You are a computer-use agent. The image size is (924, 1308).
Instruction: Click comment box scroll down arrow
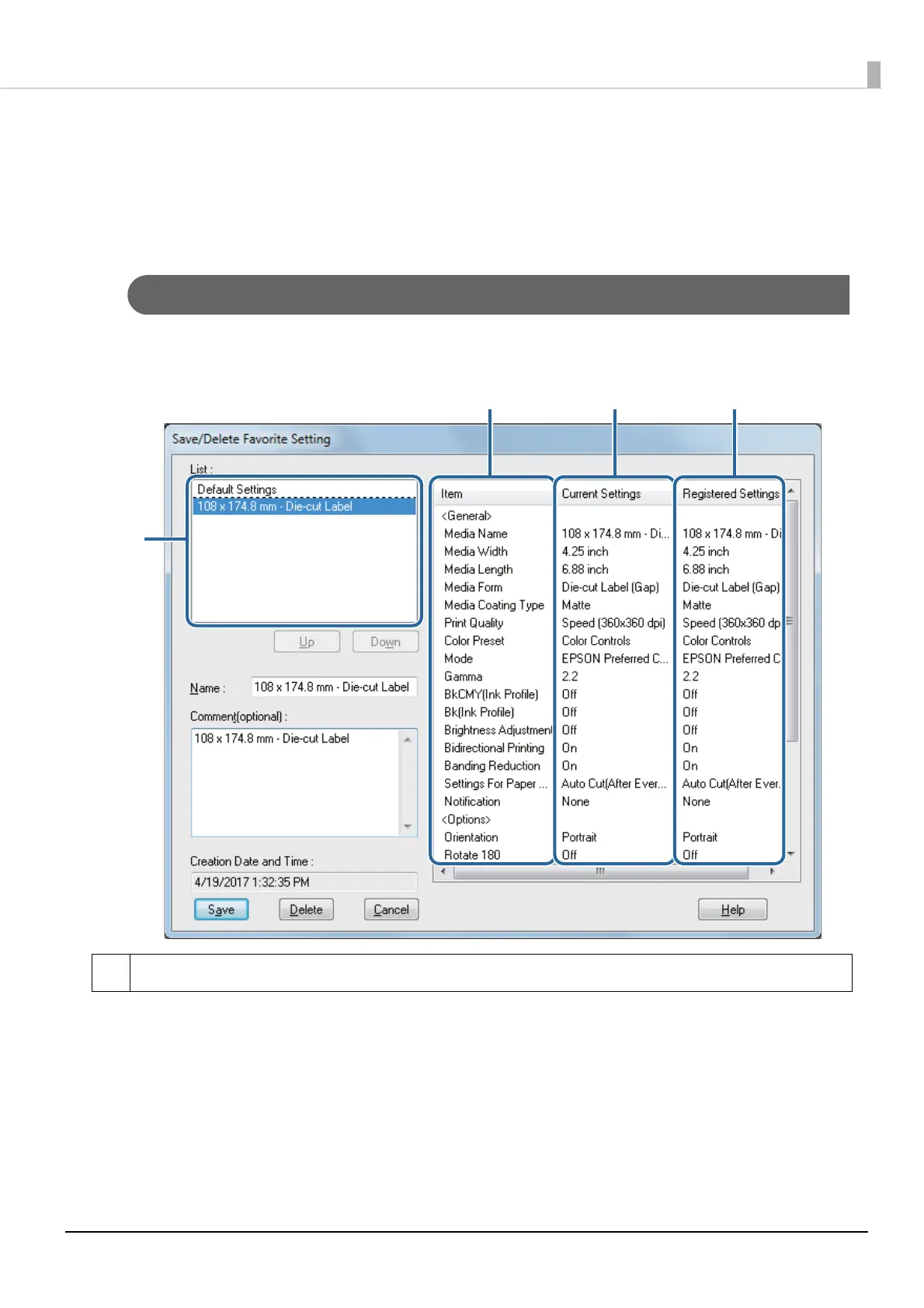coord(408,826)
